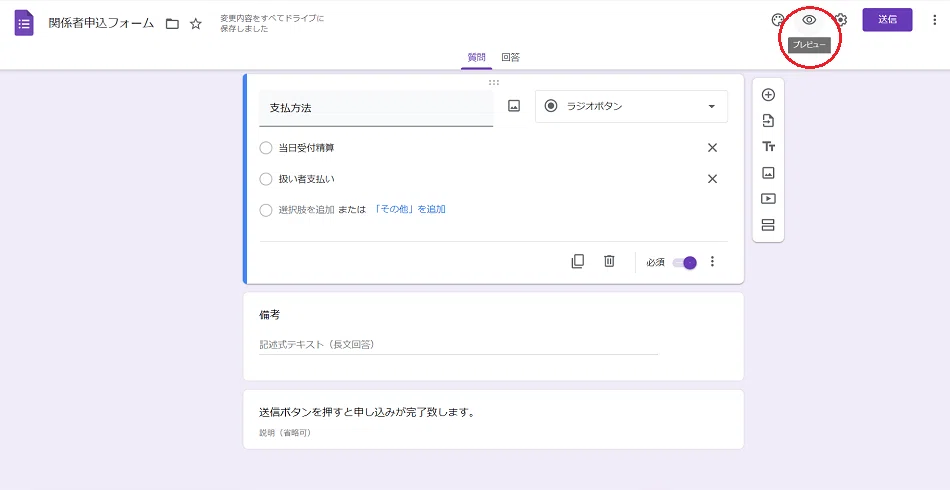Open the theme palette customizer

coord(778,20)
